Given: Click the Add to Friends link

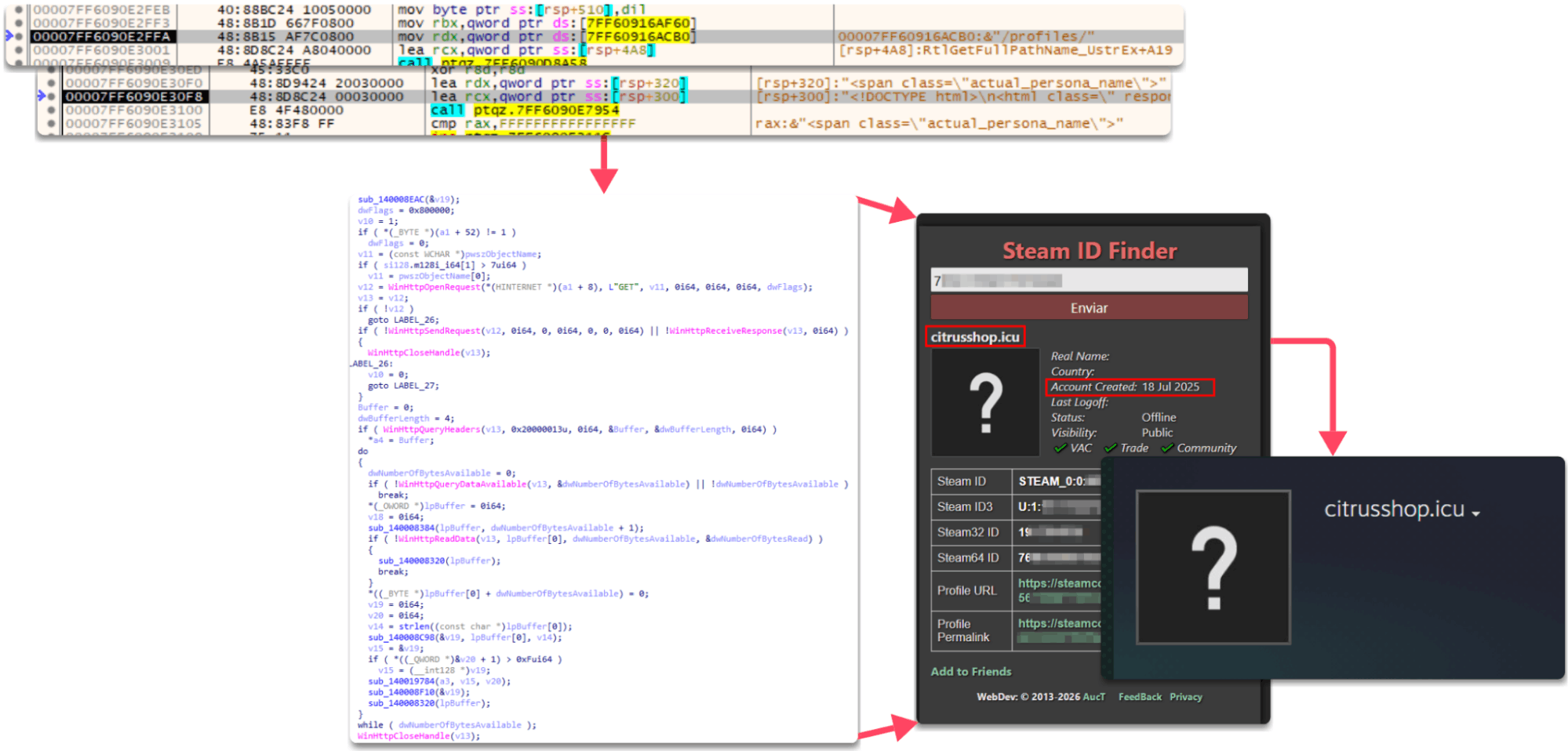Looking at the screenshot, I should 971,672.
